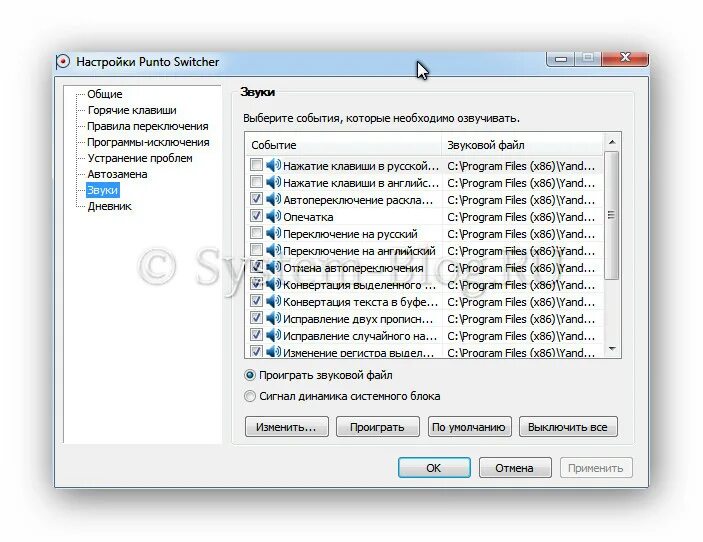703x542 pixels.
Task: Click speaker icon for Исправление случайного на
Action: point(273,336)
